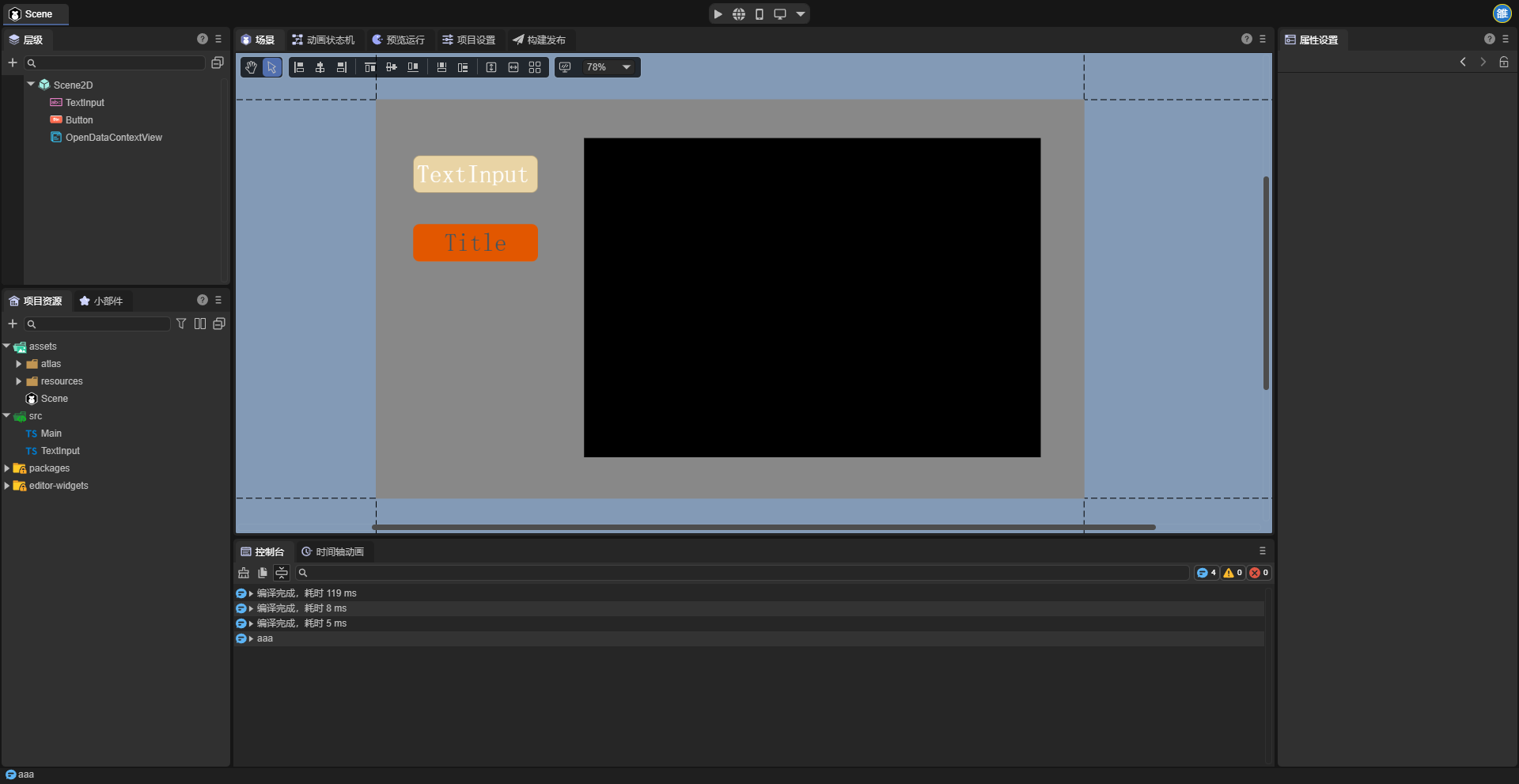Expand the atlas folder
Screen dimensions: 1519x784
coord(19,364)
